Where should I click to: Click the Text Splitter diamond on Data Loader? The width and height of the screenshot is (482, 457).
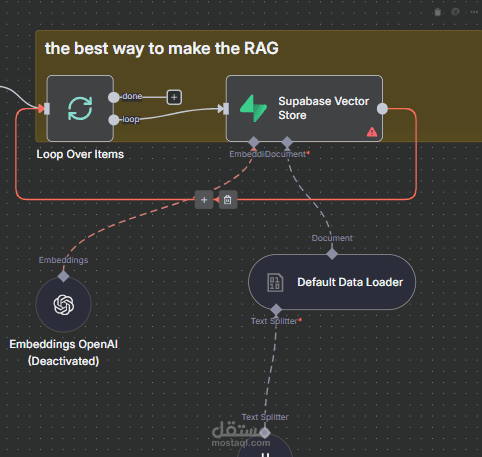pyautogui.click(x=276, y=310)
